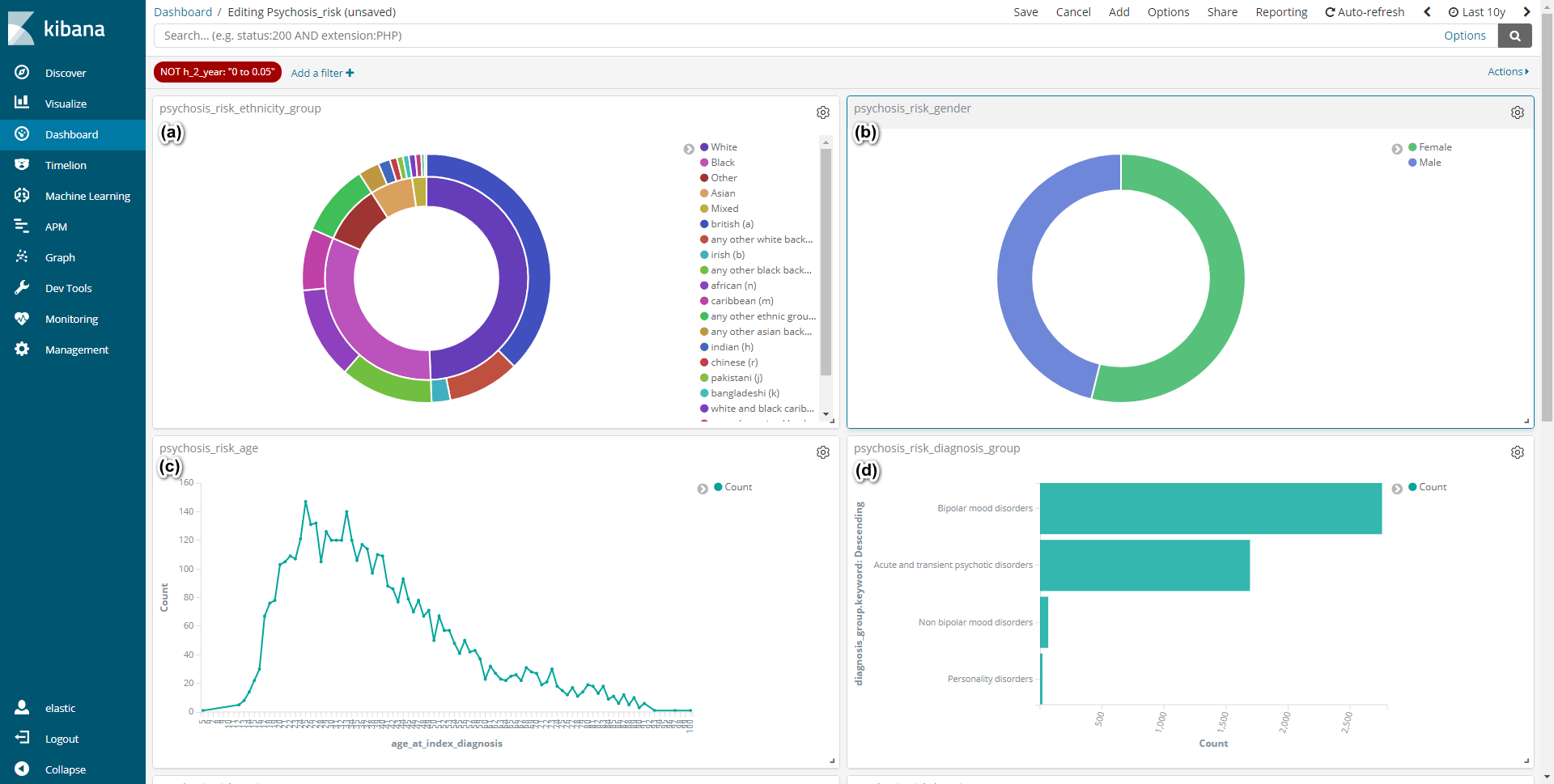Click the search magnifier button
Viewport: 1554px width, 784px height.
point(1514,36)
